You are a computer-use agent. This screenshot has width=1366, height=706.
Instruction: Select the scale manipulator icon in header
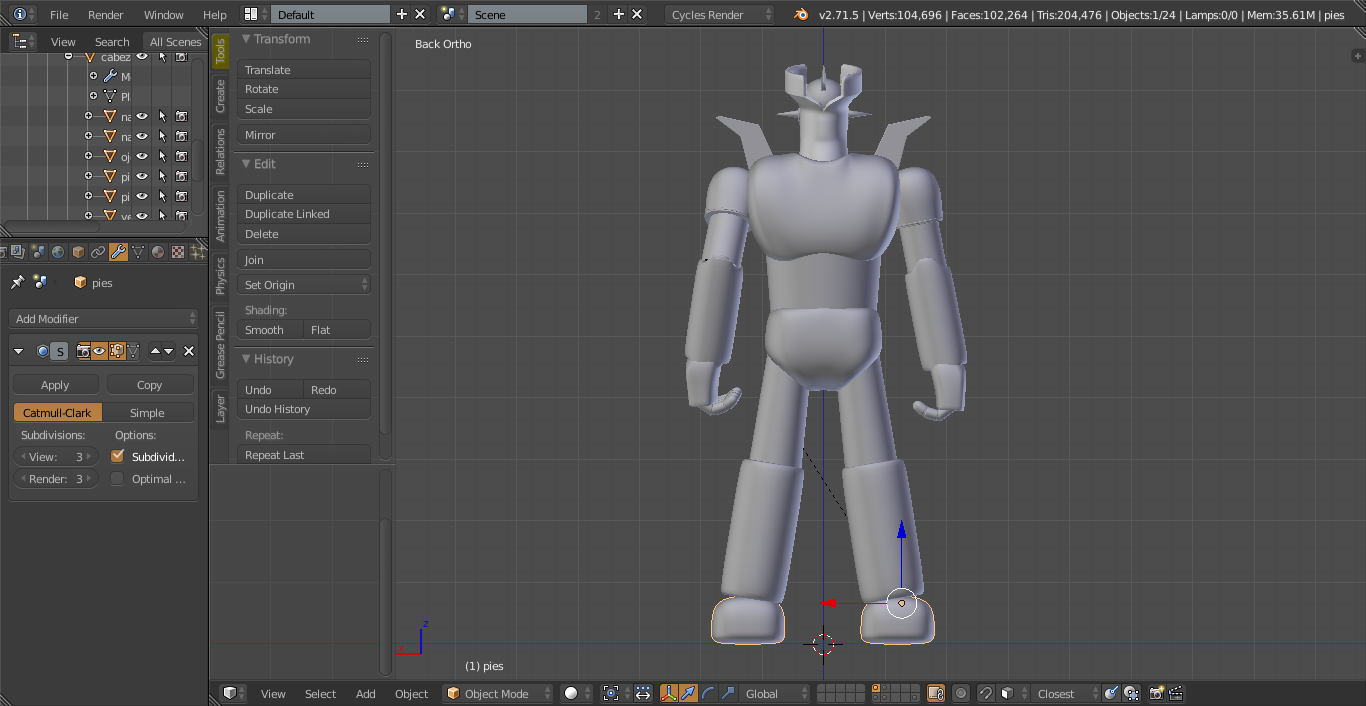click(727, 693)
